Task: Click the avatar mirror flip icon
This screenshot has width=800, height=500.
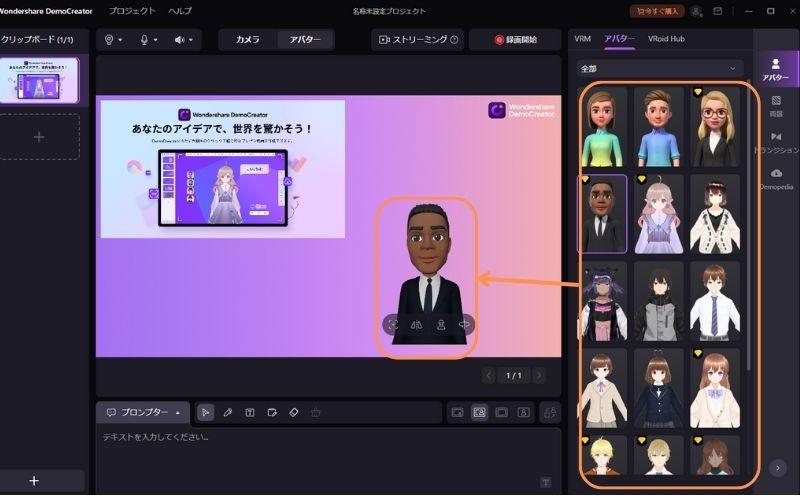Action: pos(416,324)
